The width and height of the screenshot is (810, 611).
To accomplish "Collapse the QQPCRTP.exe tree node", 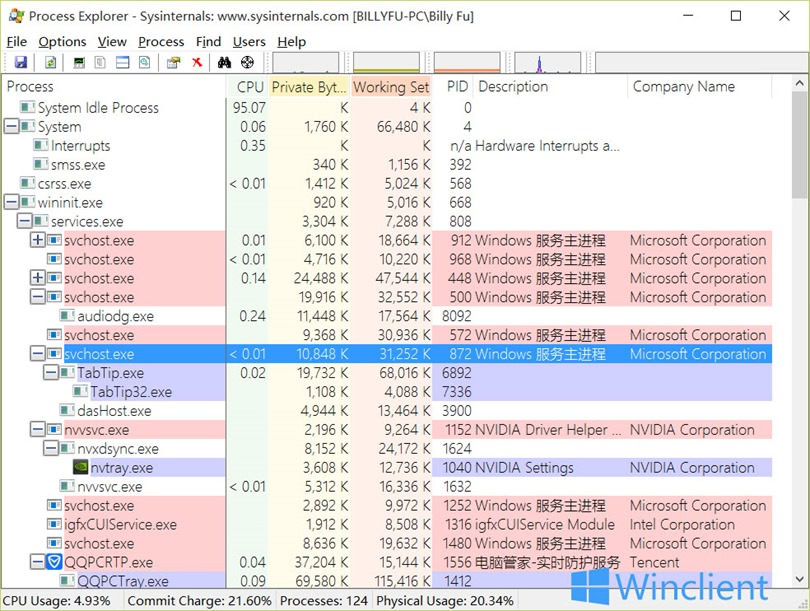I will click(x=38, y=562).
